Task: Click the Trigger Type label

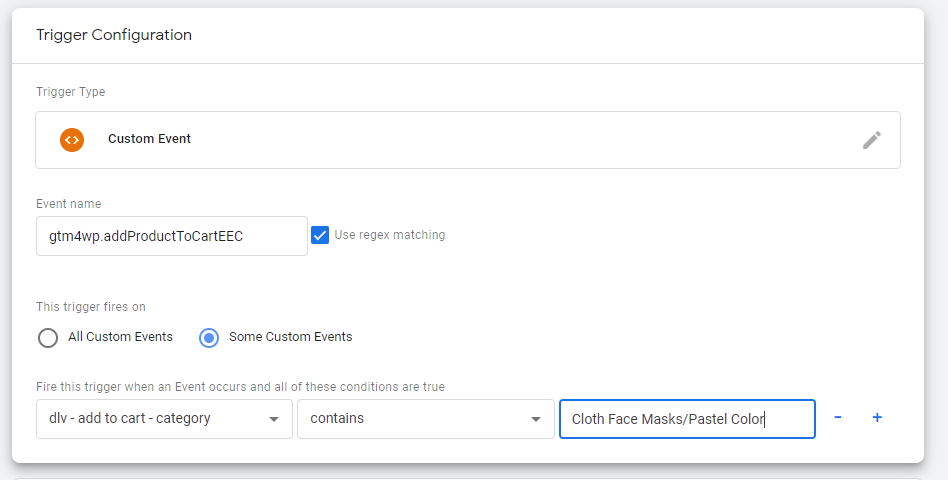Action: [x=71, y=92]
